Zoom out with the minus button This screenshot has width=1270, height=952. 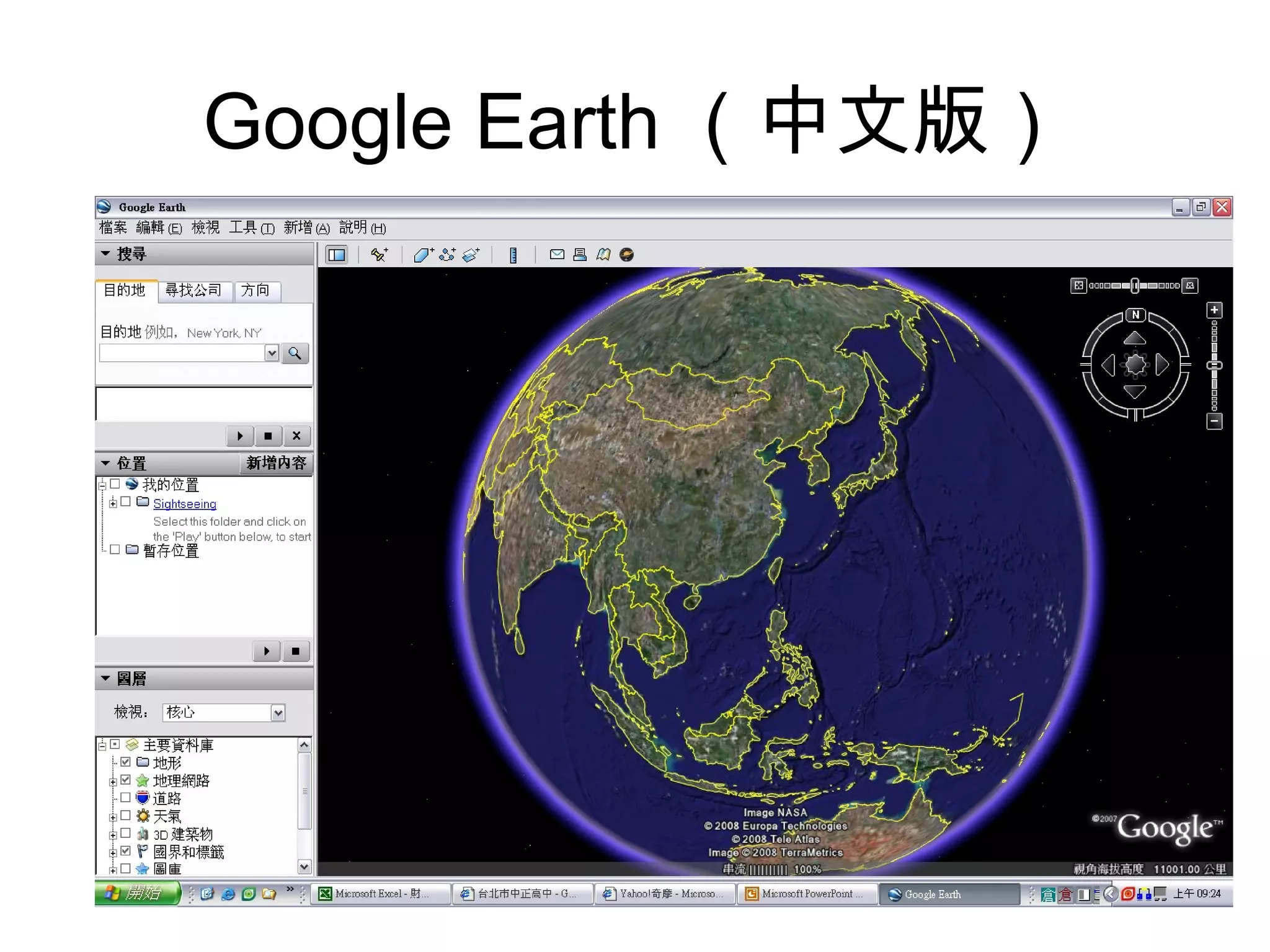point(1214,421)
